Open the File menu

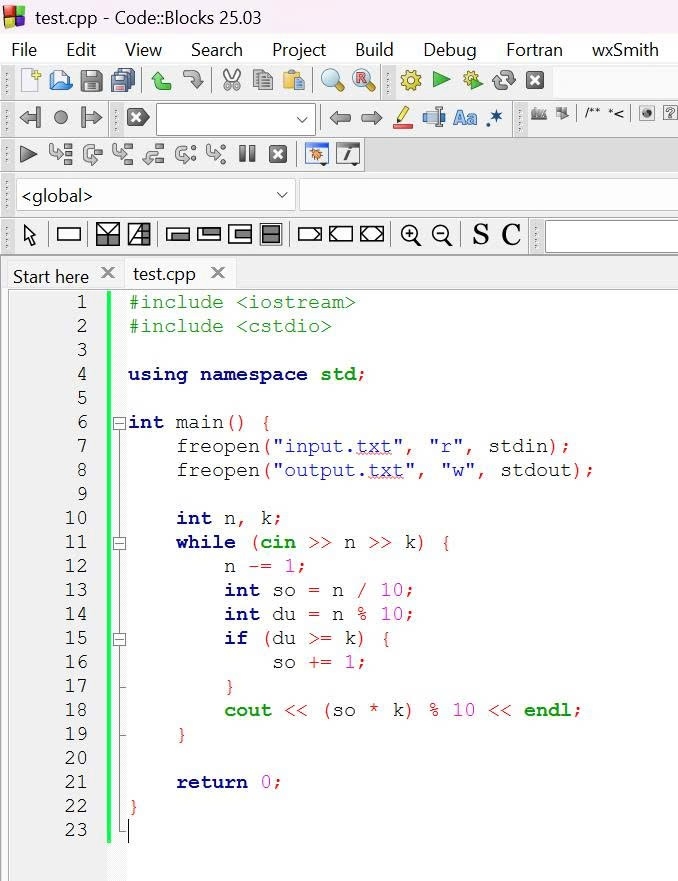24,49
